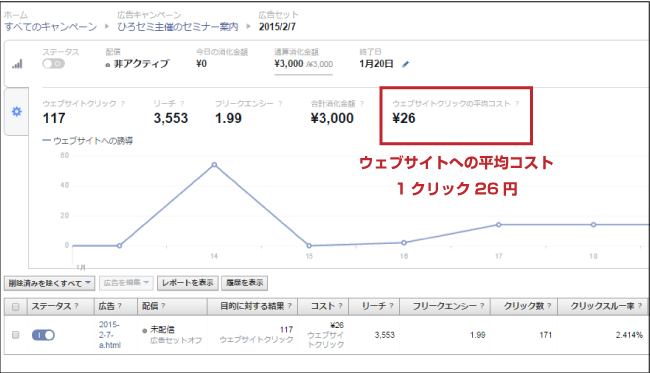Open the 削除済みを除くすべて filter dropdown
The image size is (650, 373).
(49, 283)
